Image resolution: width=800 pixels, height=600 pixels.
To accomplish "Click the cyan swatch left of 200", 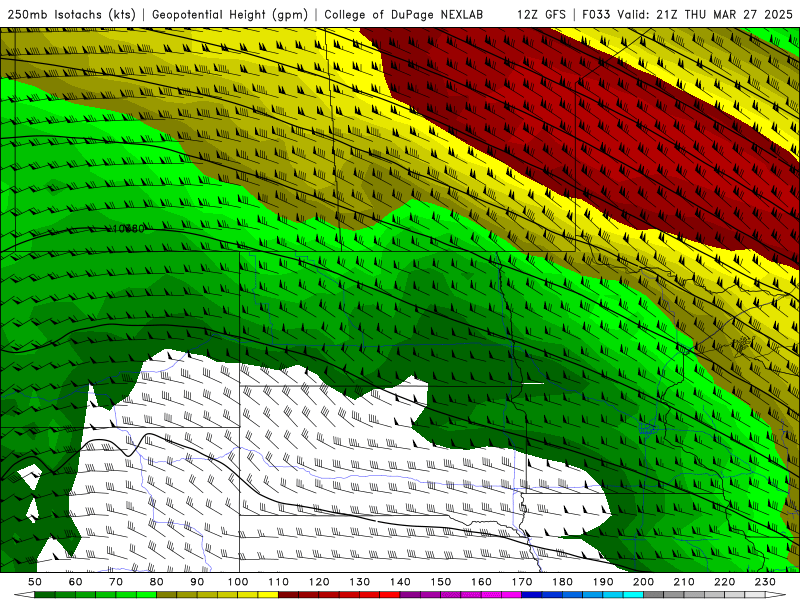I will [x=633, y=594].
